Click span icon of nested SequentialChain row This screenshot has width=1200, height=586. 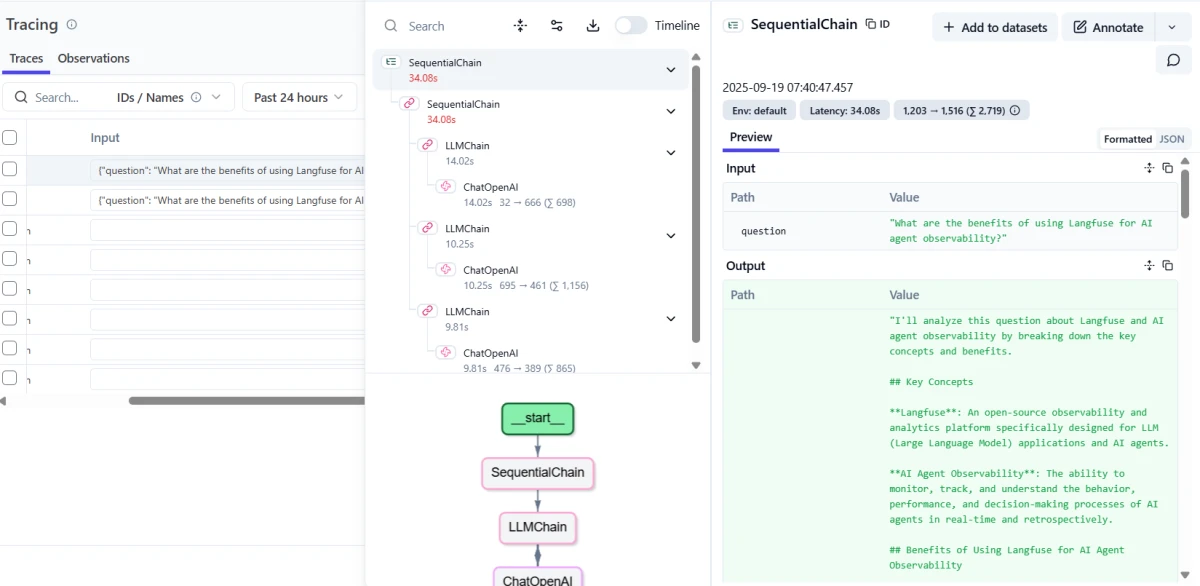tap(408, 104)
